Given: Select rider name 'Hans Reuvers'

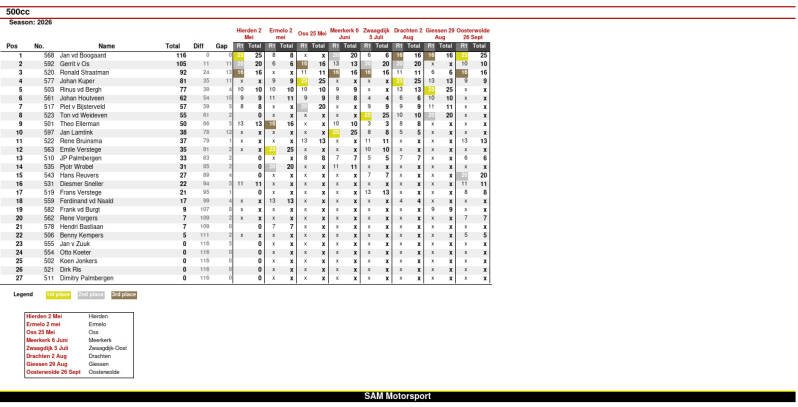Looking at the screenshot, I should pos(79,175).
